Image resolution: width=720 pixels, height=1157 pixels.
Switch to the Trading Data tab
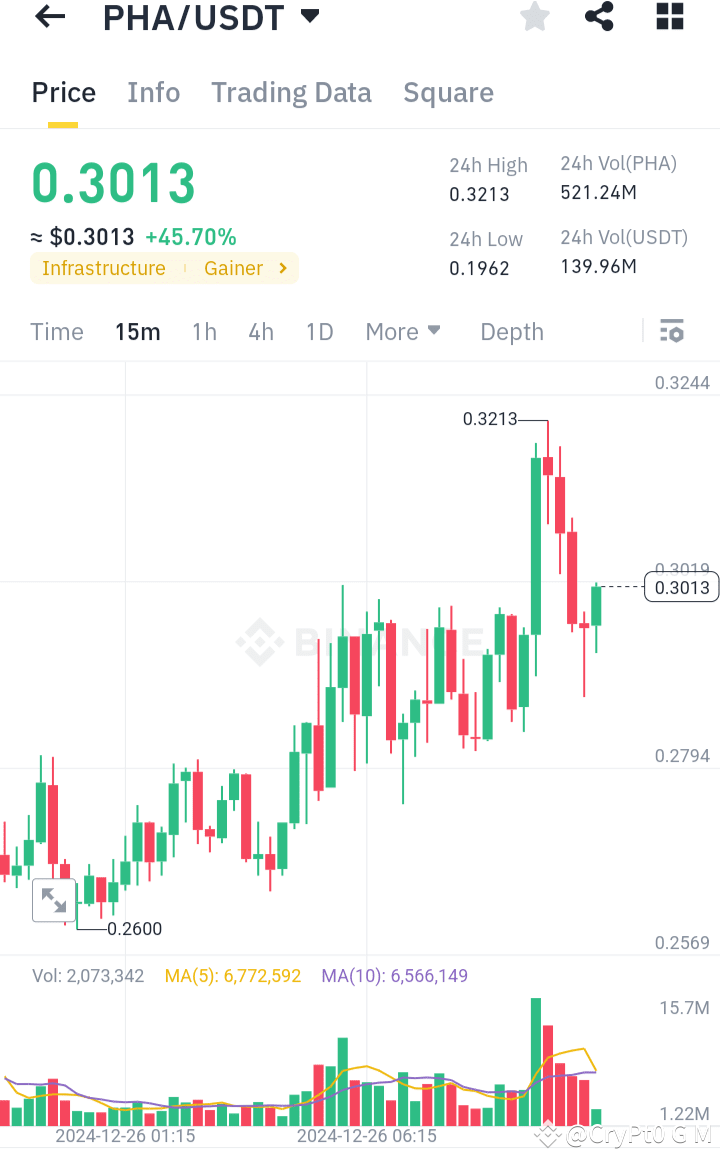coord(291,92)
